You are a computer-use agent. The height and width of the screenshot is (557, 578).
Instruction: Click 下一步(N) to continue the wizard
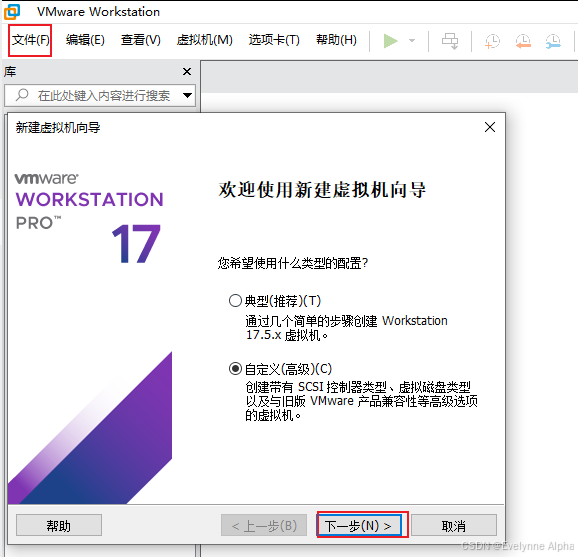coord(360,525)
